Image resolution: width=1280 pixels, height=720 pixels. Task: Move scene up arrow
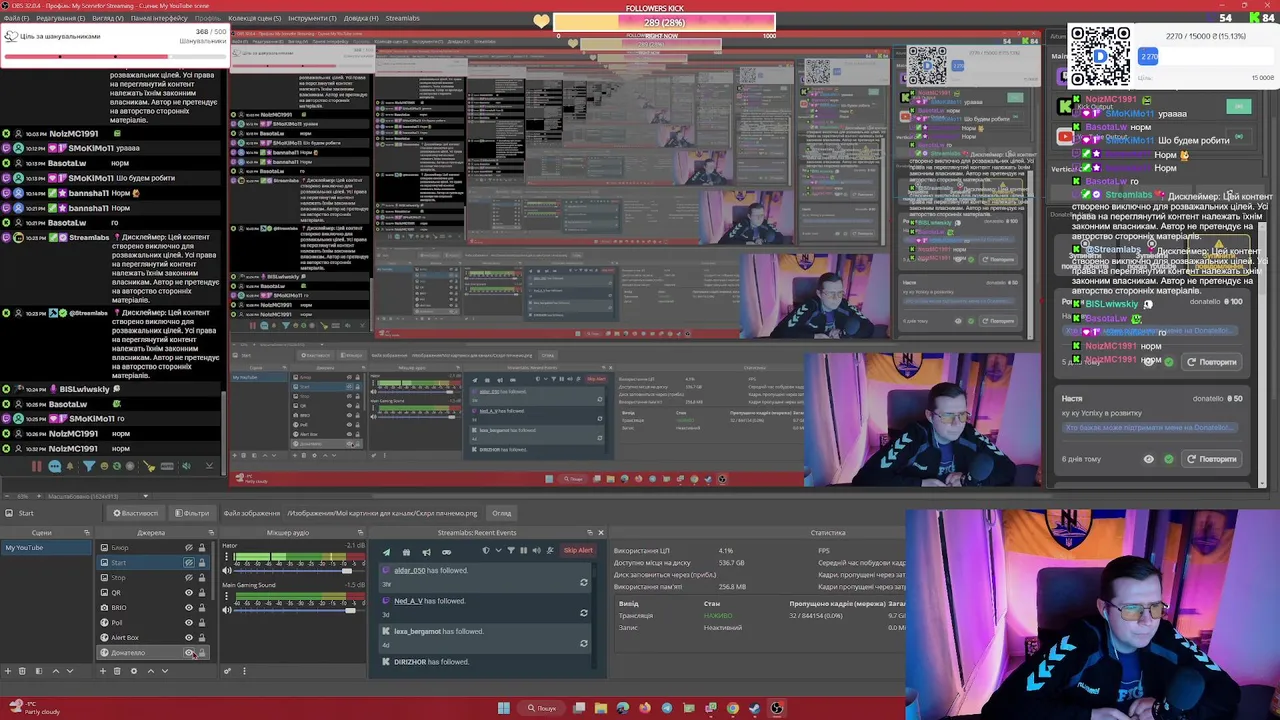(x=55, y=671)
